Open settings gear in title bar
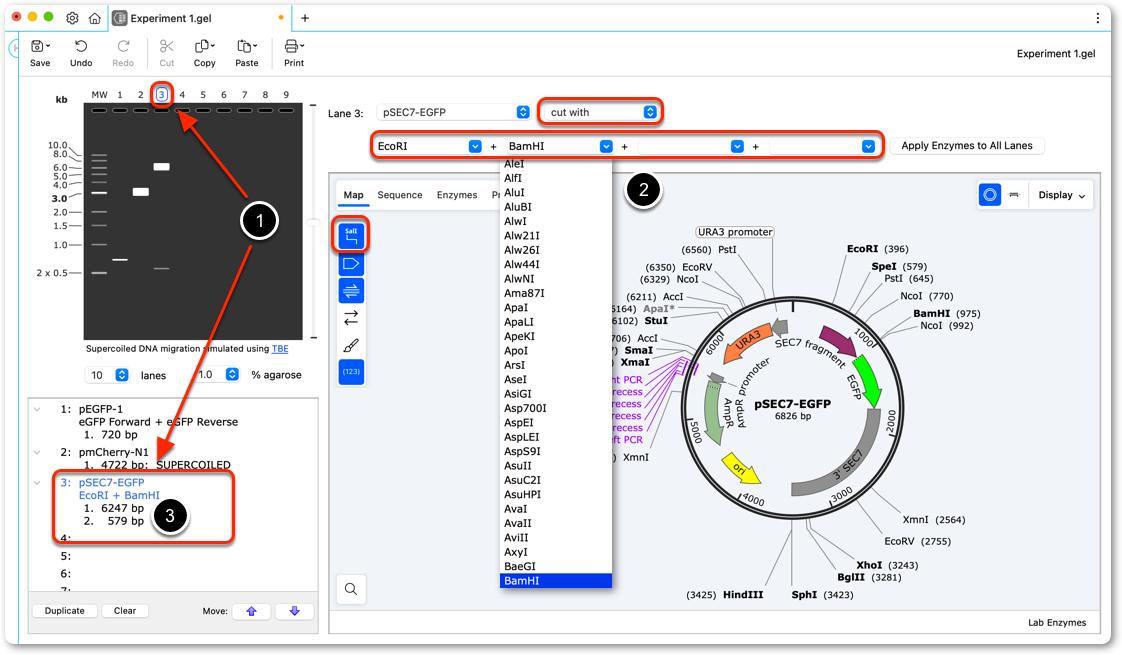1122x655 pixels. point(72,18)
